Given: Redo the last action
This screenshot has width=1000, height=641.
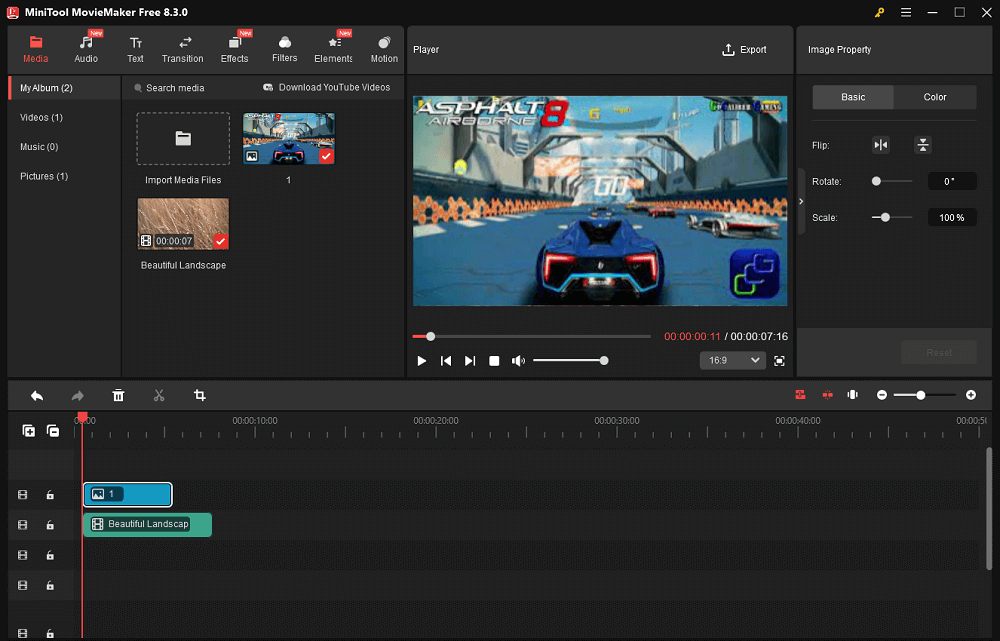Looking at the screenshot, I should click(x=77, y=395).
